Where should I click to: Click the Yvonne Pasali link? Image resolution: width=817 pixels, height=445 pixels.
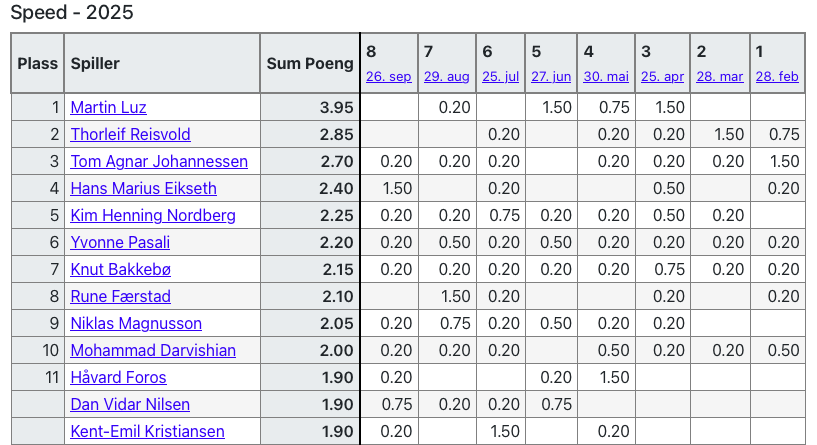[120, 243]
